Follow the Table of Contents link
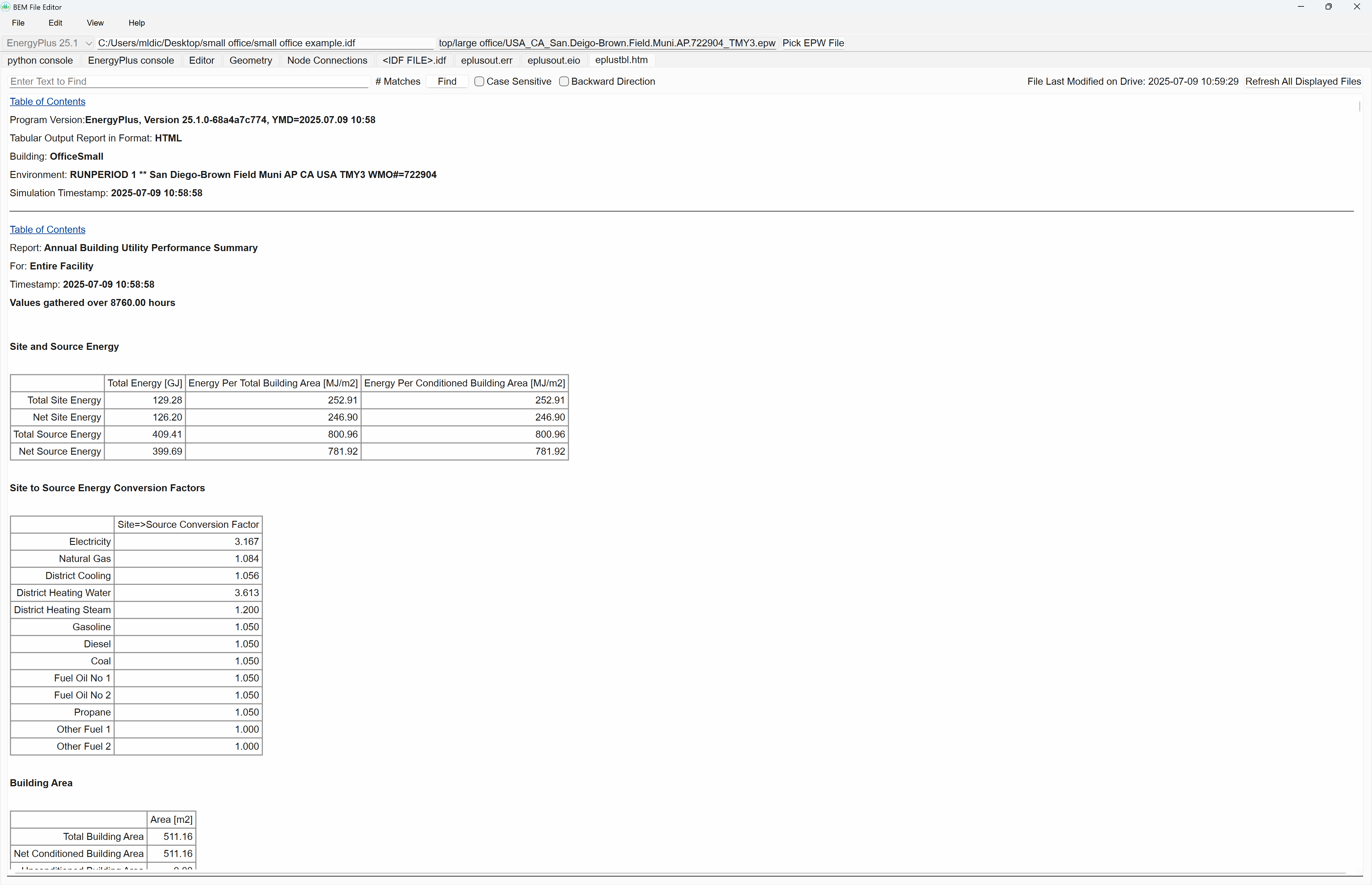This screenshot has width=1372, height=885. (x=47, y=102)
